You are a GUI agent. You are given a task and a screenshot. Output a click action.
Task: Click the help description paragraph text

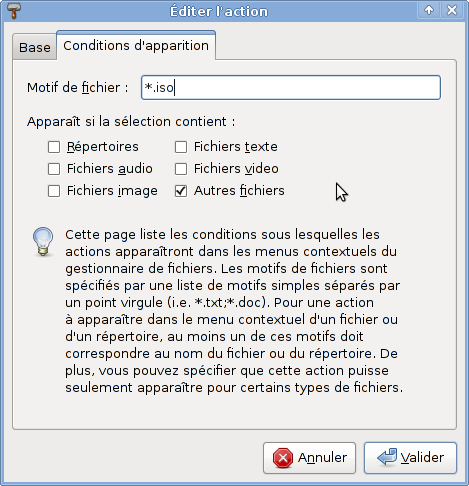(x=233, y=311)
